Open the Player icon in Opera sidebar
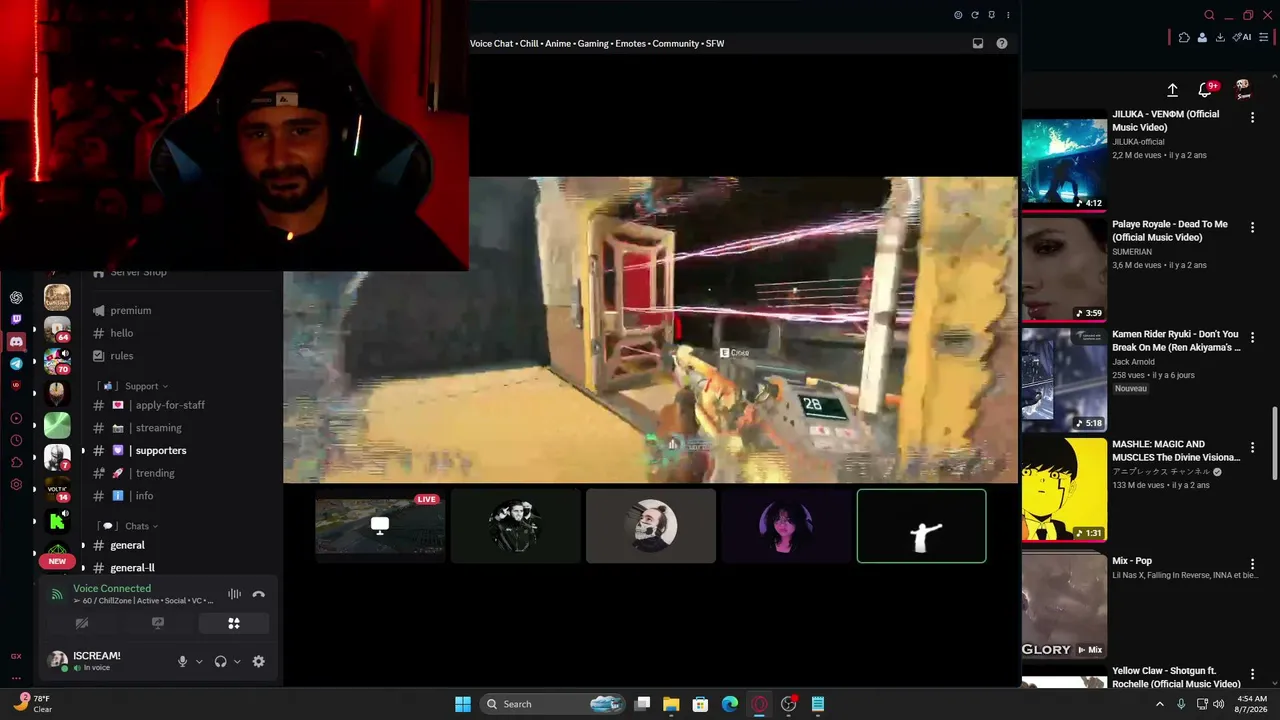Screen dimensions: 1280x720 [16, 418]
